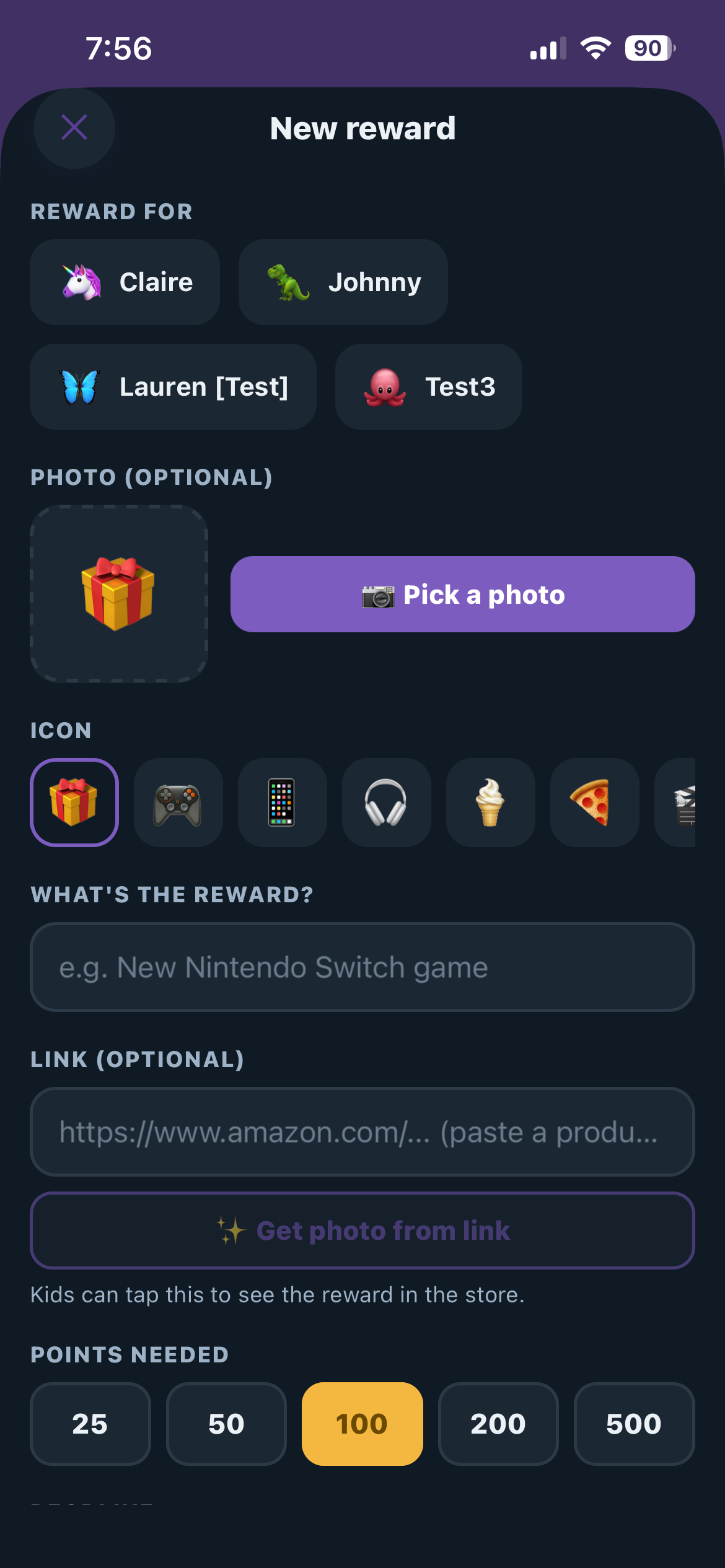The width and height of the screenshot is (725, 1568).
Task: Pick the clapperboard movie icon
Action: pos(675,802)
